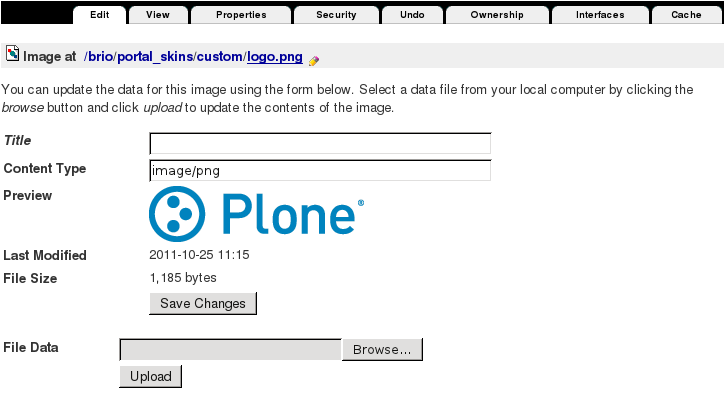Click the Save Changes button
Screen dimensions: 724x399
pyautogui.click(x=203, y=303)
